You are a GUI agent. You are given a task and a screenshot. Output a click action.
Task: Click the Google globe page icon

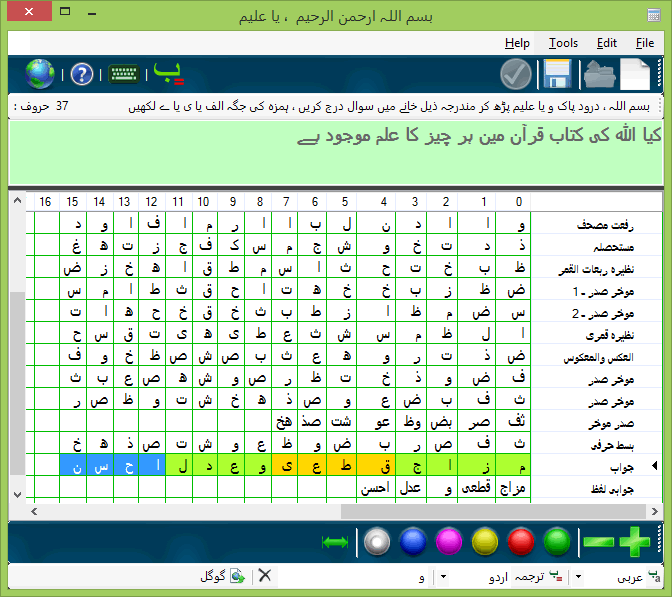[237, 576]
